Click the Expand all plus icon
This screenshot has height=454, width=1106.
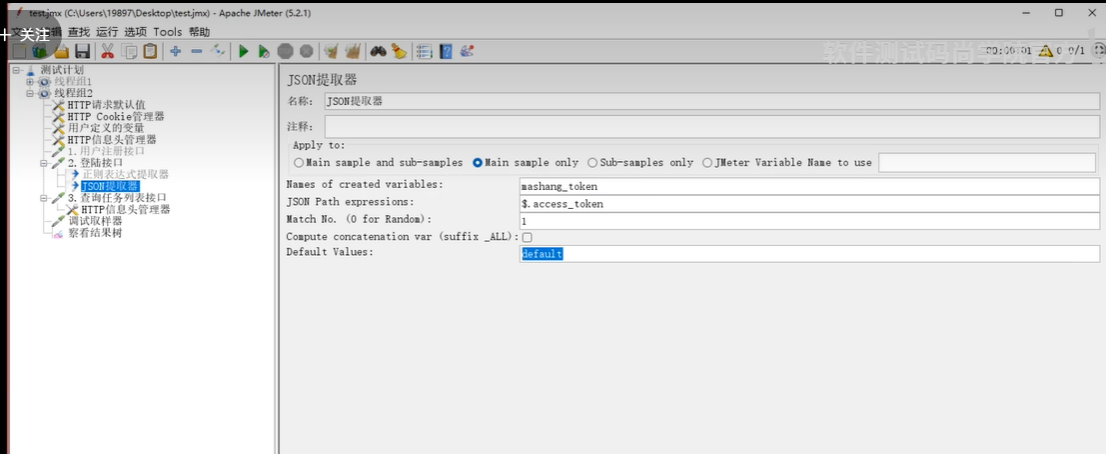click(176, 51)
